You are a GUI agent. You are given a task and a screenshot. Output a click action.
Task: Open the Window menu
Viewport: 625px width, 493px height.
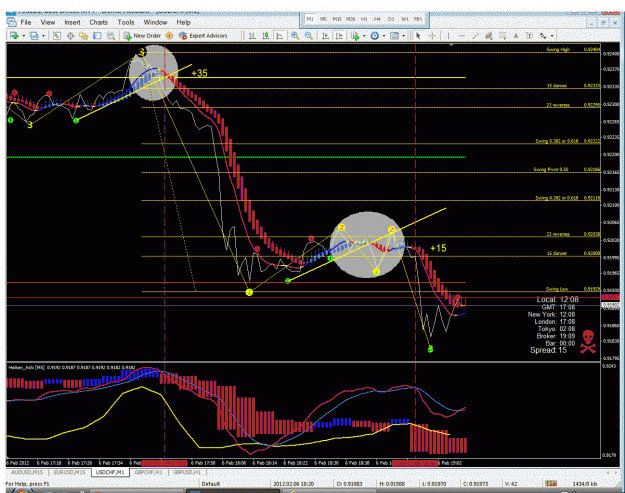pos(155,22)
